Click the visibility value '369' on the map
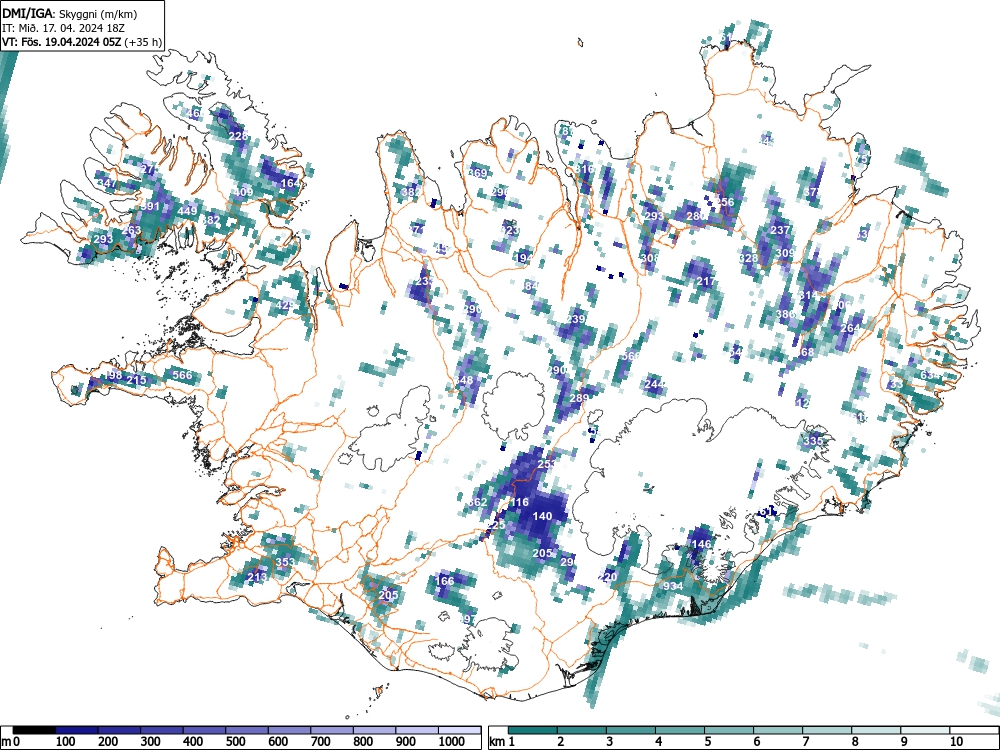The image size is (1000, 750). coord(478,173)
